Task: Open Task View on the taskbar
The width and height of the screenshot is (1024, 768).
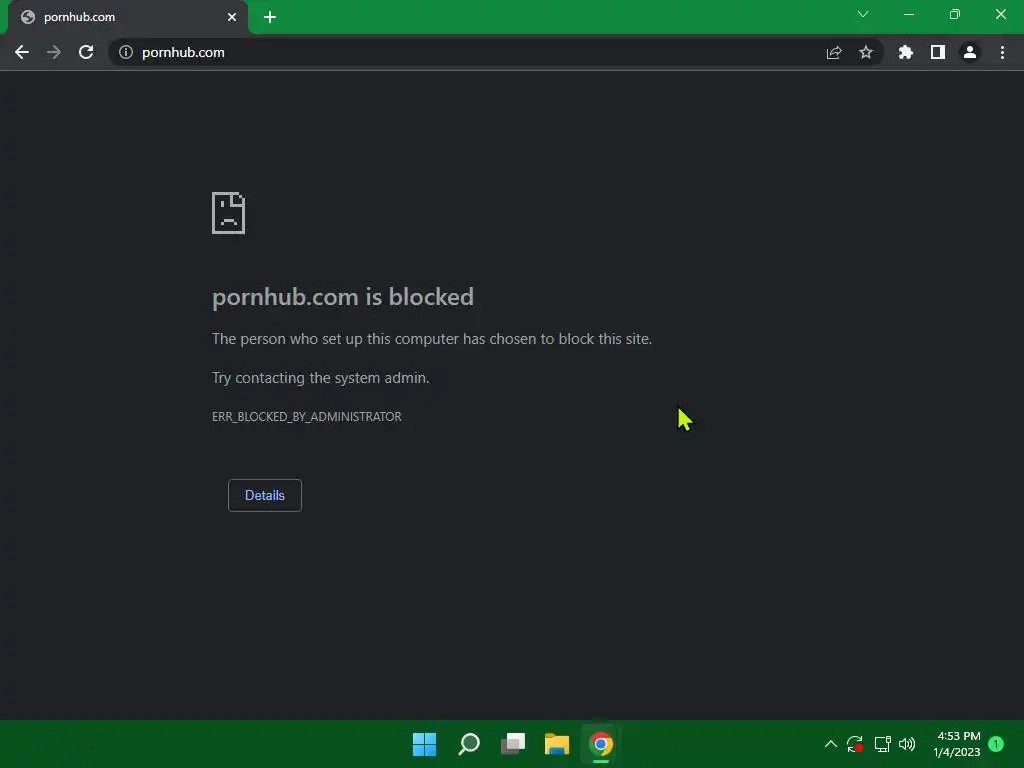Action: 513,744
